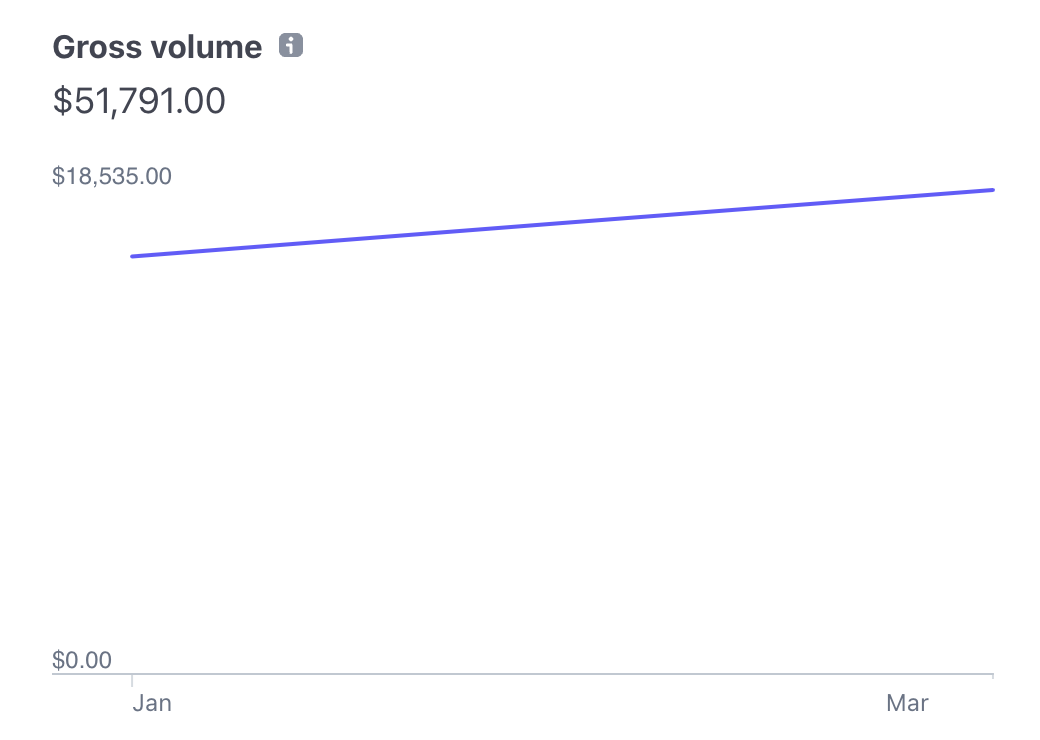The image size is (1040, 740).
Task: Click the Gross volume heading
Action: [157, 47]
